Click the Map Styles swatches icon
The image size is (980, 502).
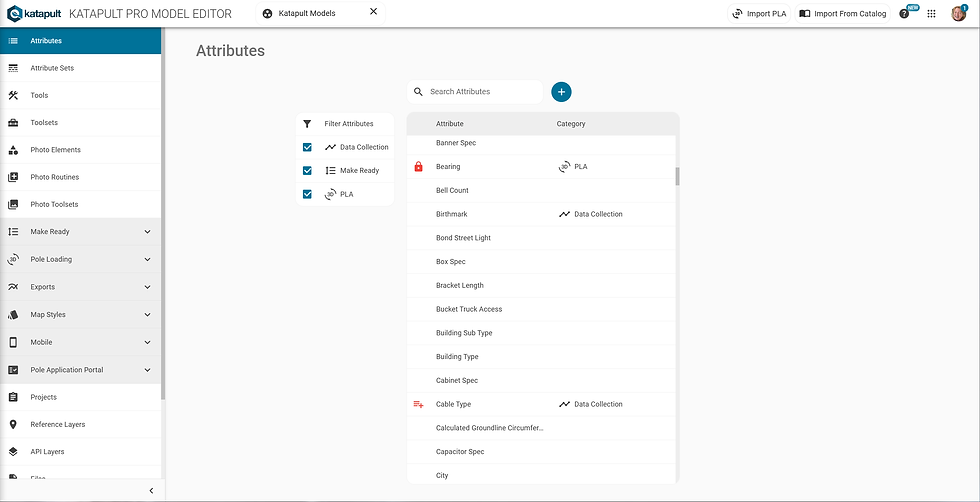[13, 314]
